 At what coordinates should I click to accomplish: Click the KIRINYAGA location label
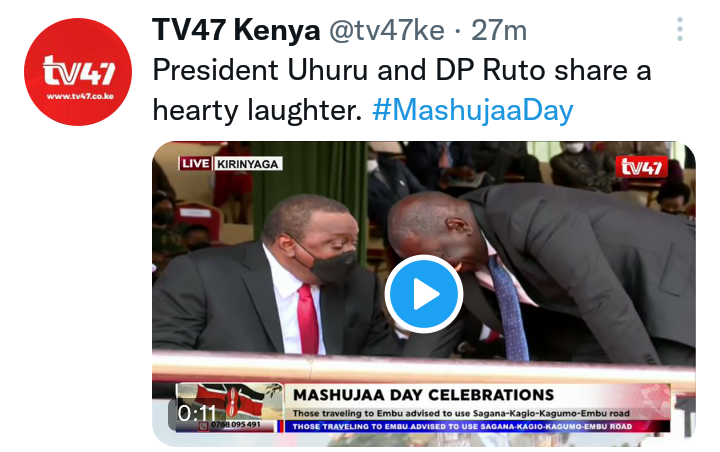[x=248, y=164]
